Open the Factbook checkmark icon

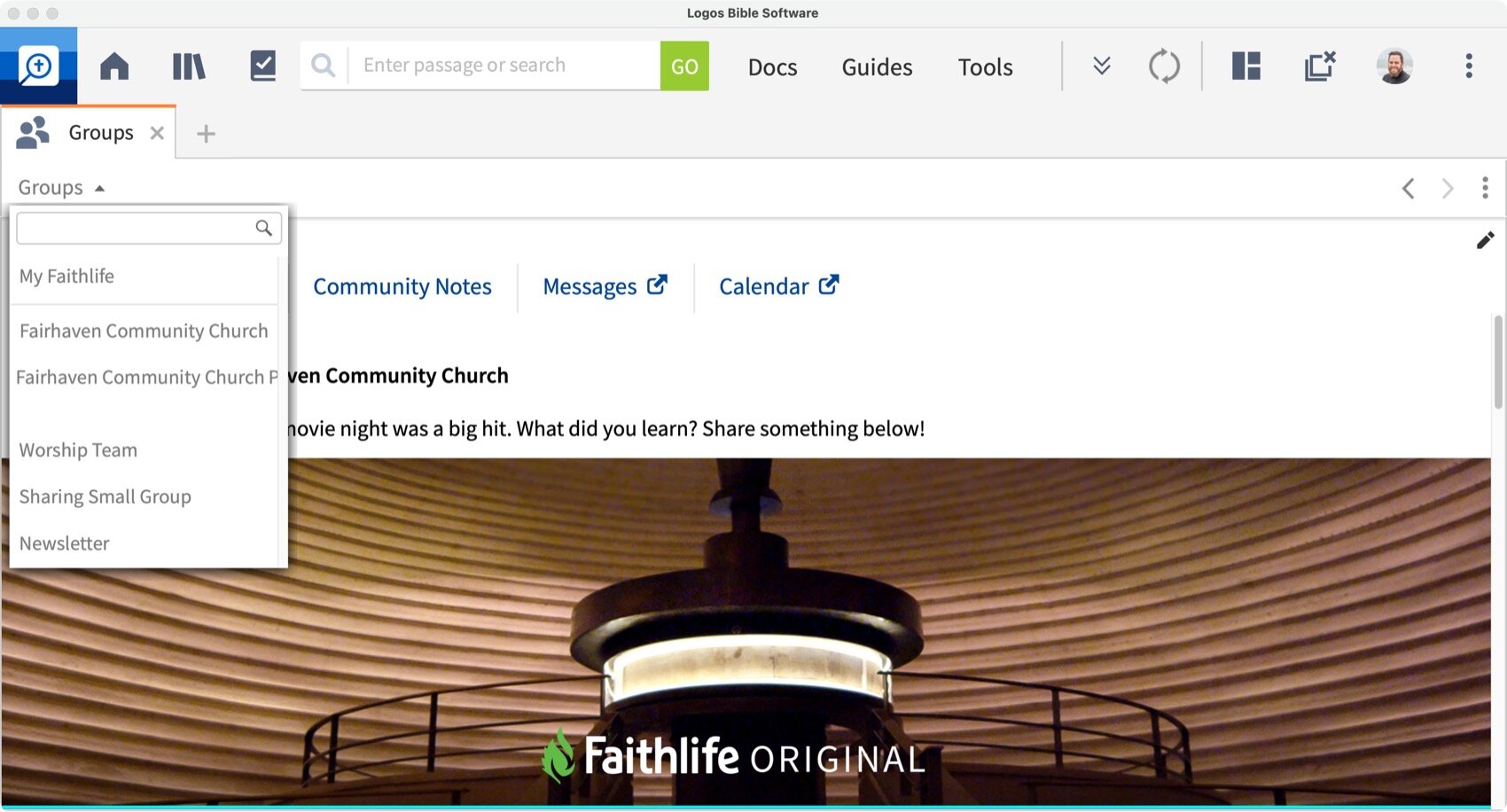coord(263,66)
